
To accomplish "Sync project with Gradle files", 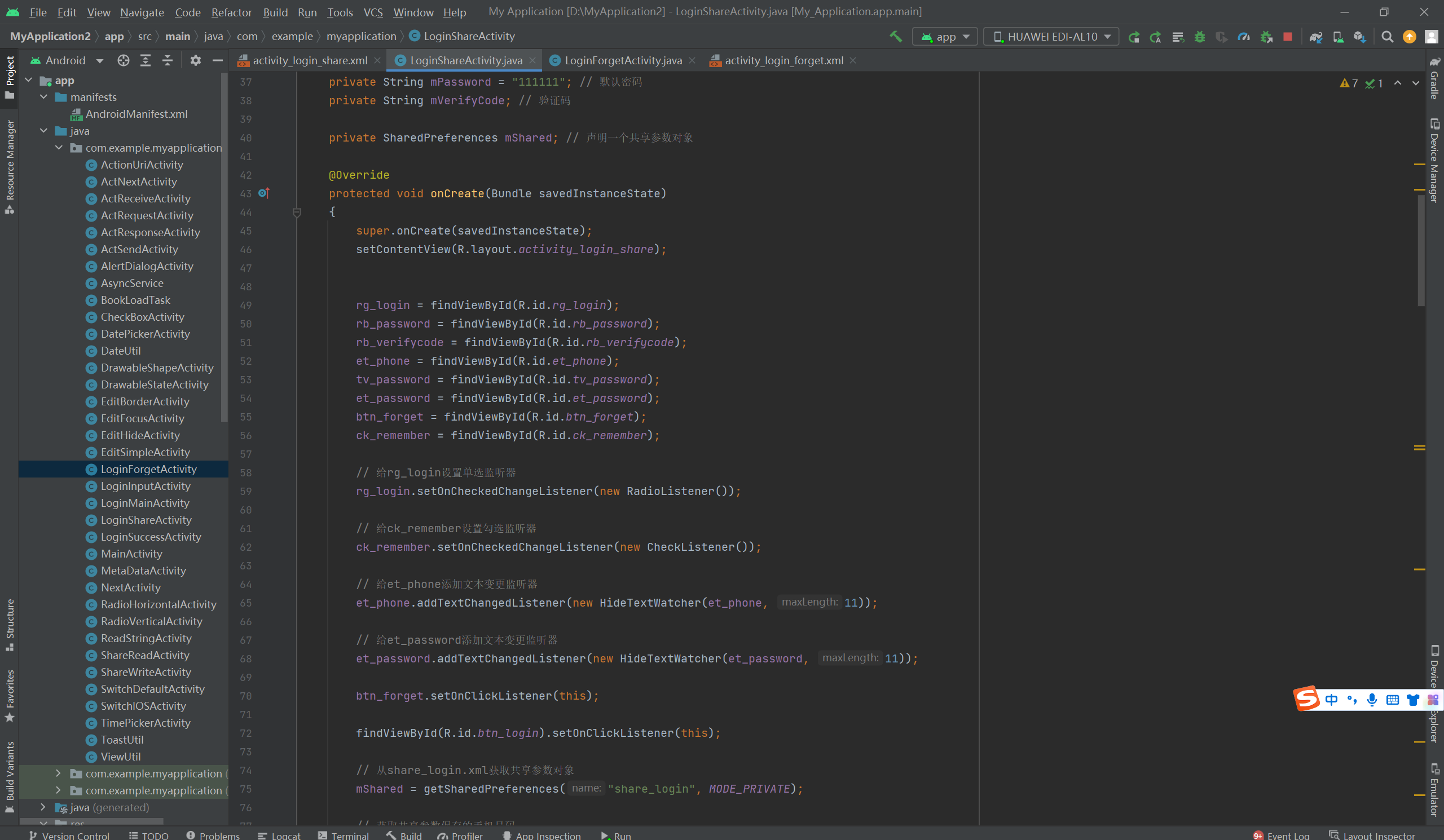I will click(1315, 37).
